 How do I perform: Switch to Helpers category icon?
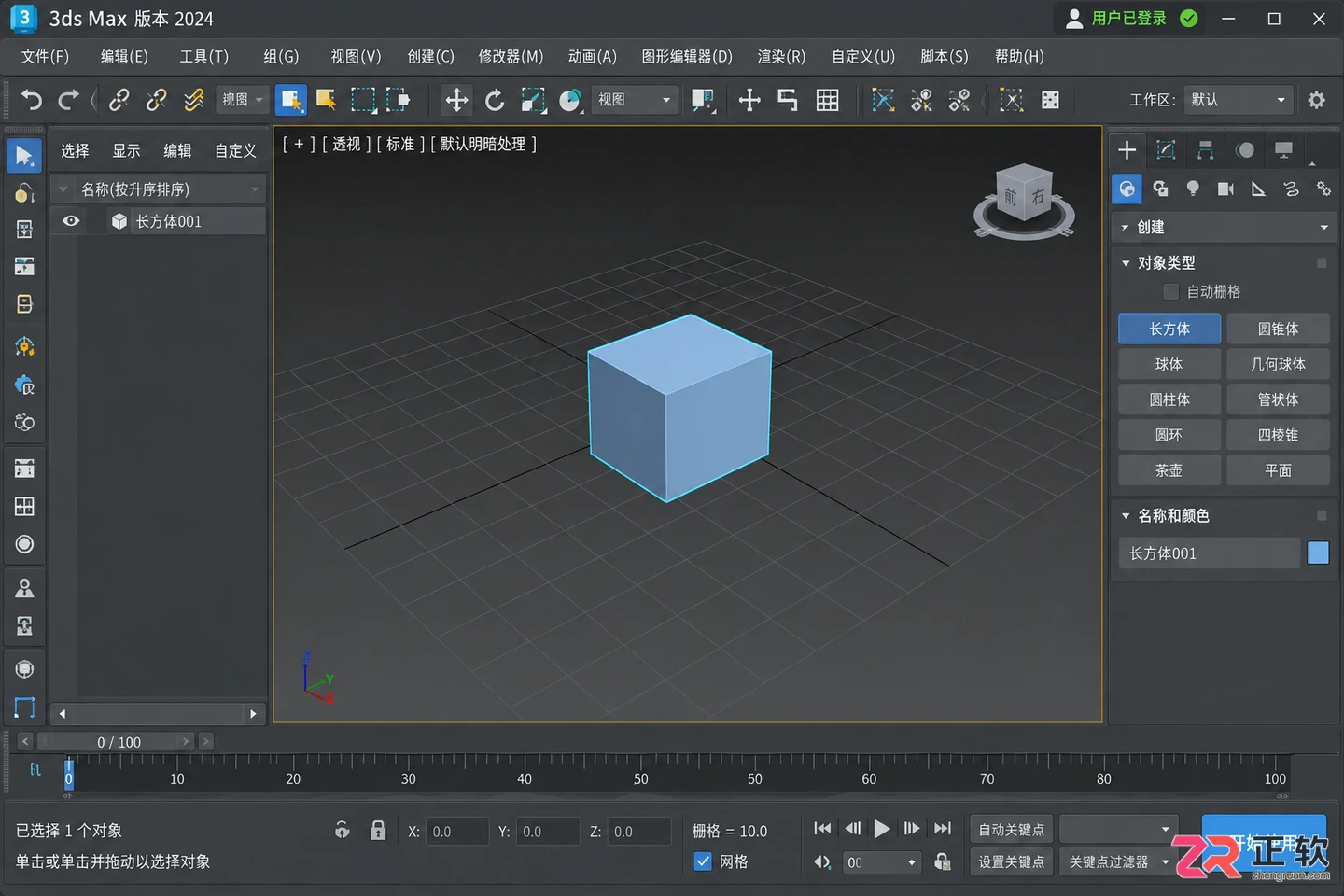(x=1258, y=189)
